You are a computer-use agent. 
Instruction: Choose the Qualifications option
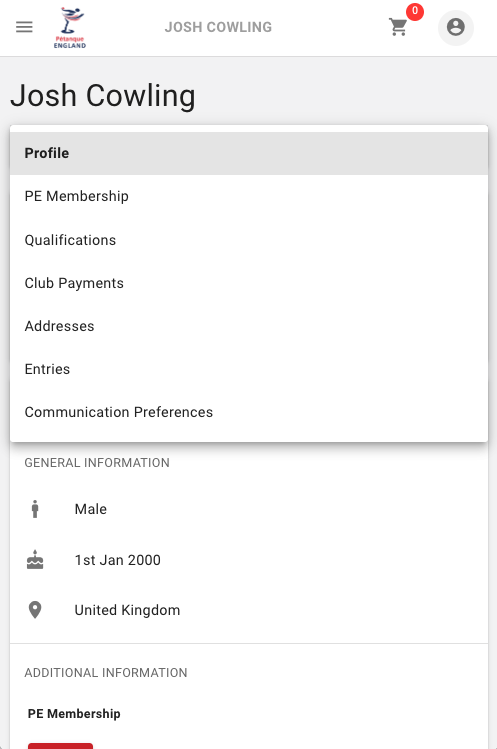tap(249, 240)
